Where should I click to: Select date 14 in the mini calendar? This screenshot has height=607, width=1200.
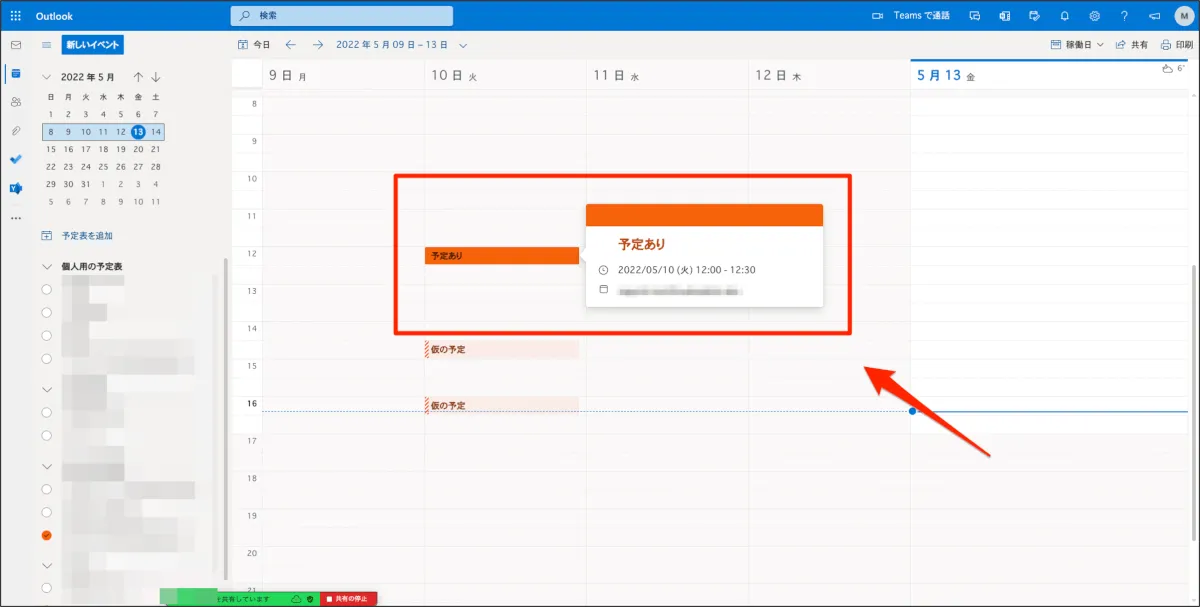pos(155,132)
